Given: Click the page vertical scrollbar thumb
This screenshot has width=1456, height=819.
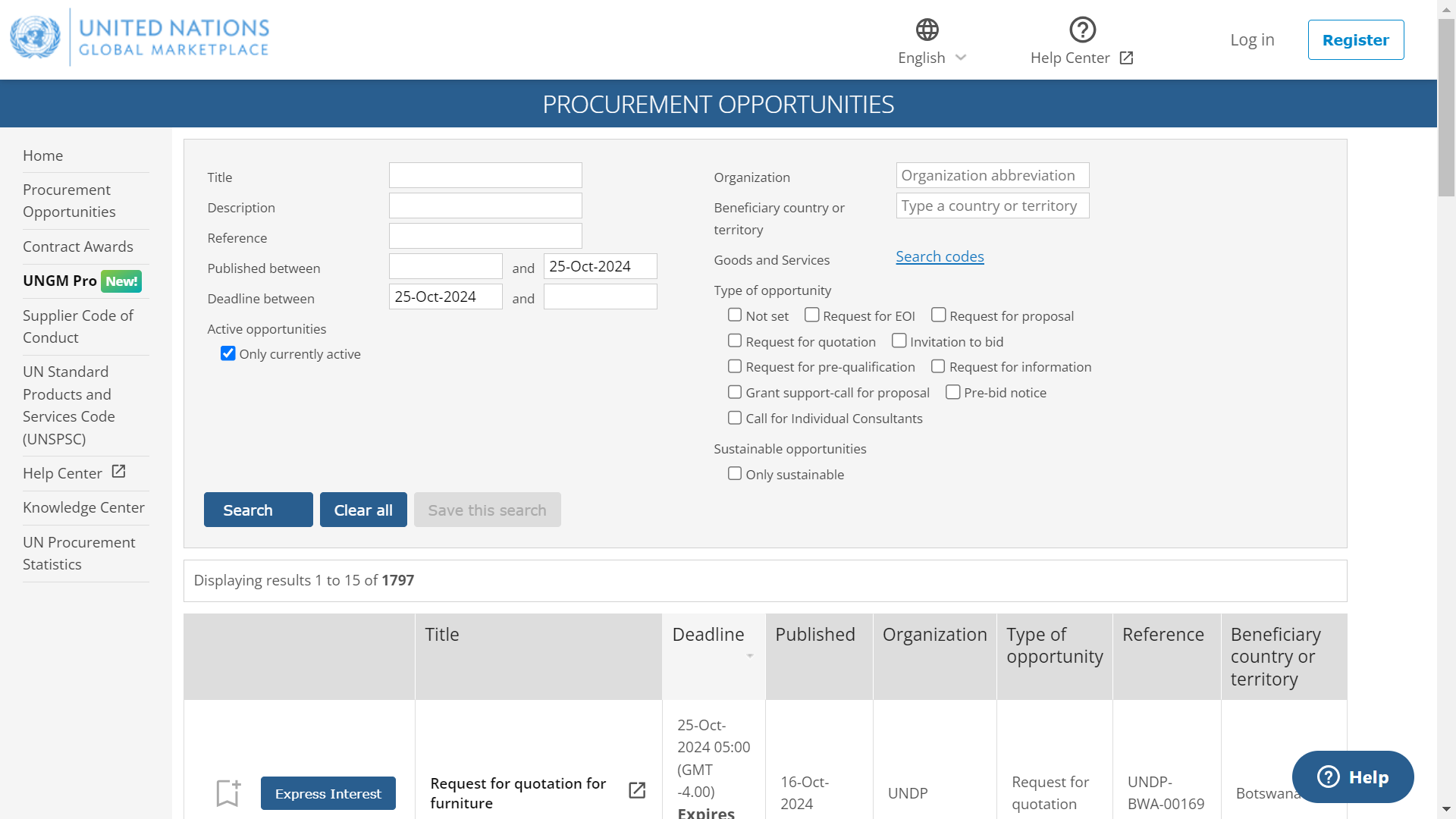Looking at the screenshot, I should click(x=1446, y=106).
